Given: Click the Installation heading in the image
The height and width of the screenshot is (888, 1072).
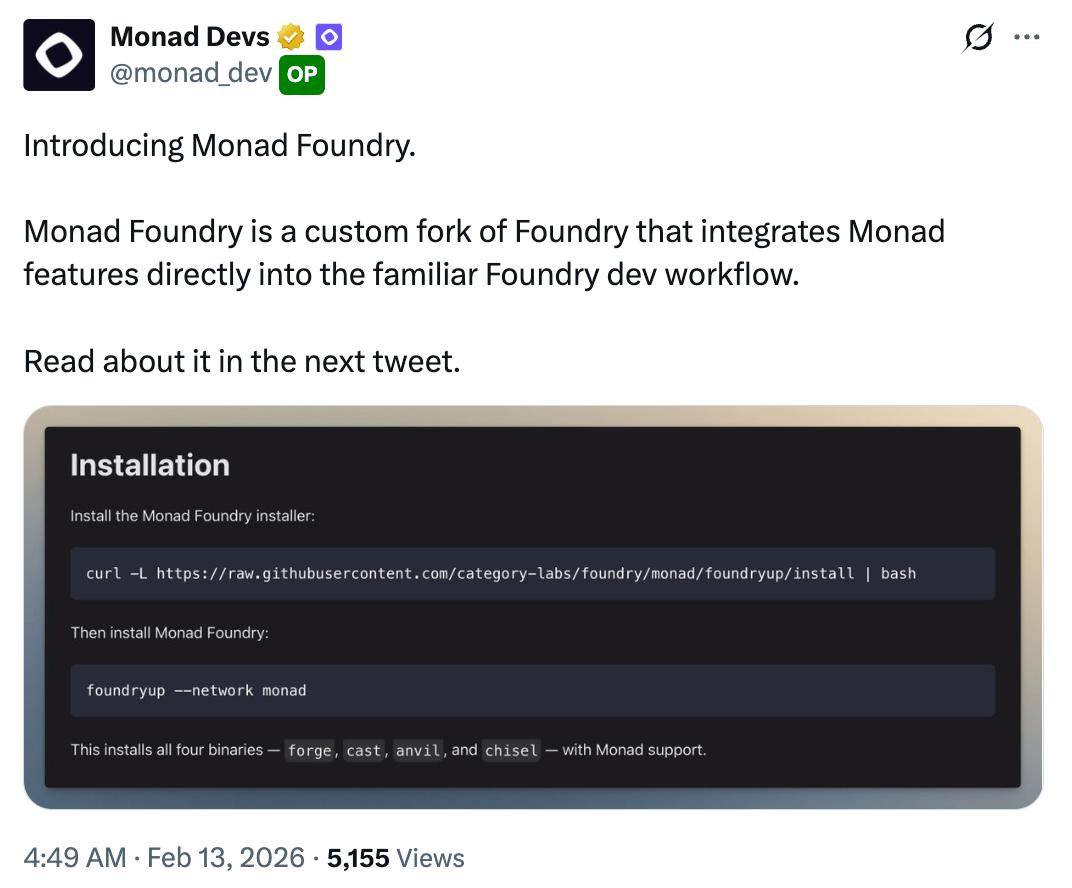Looking at the screenshot, I should point(150,465).
